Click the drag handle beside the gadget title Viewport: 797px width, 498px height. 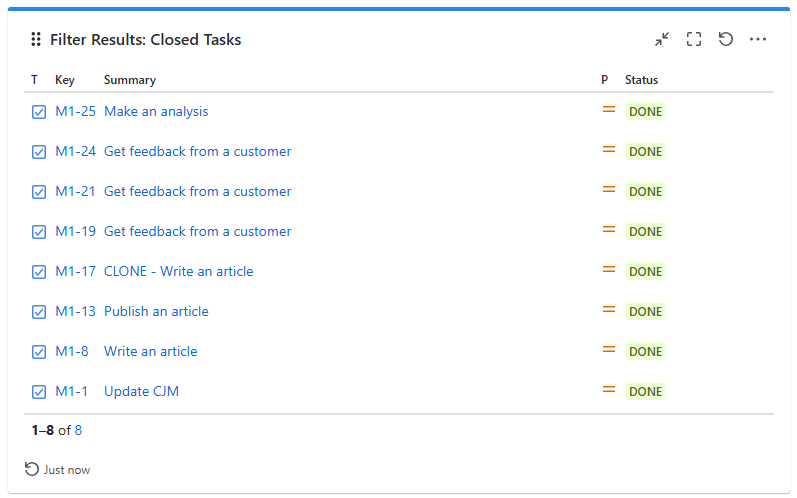click(x=36, y=40)
